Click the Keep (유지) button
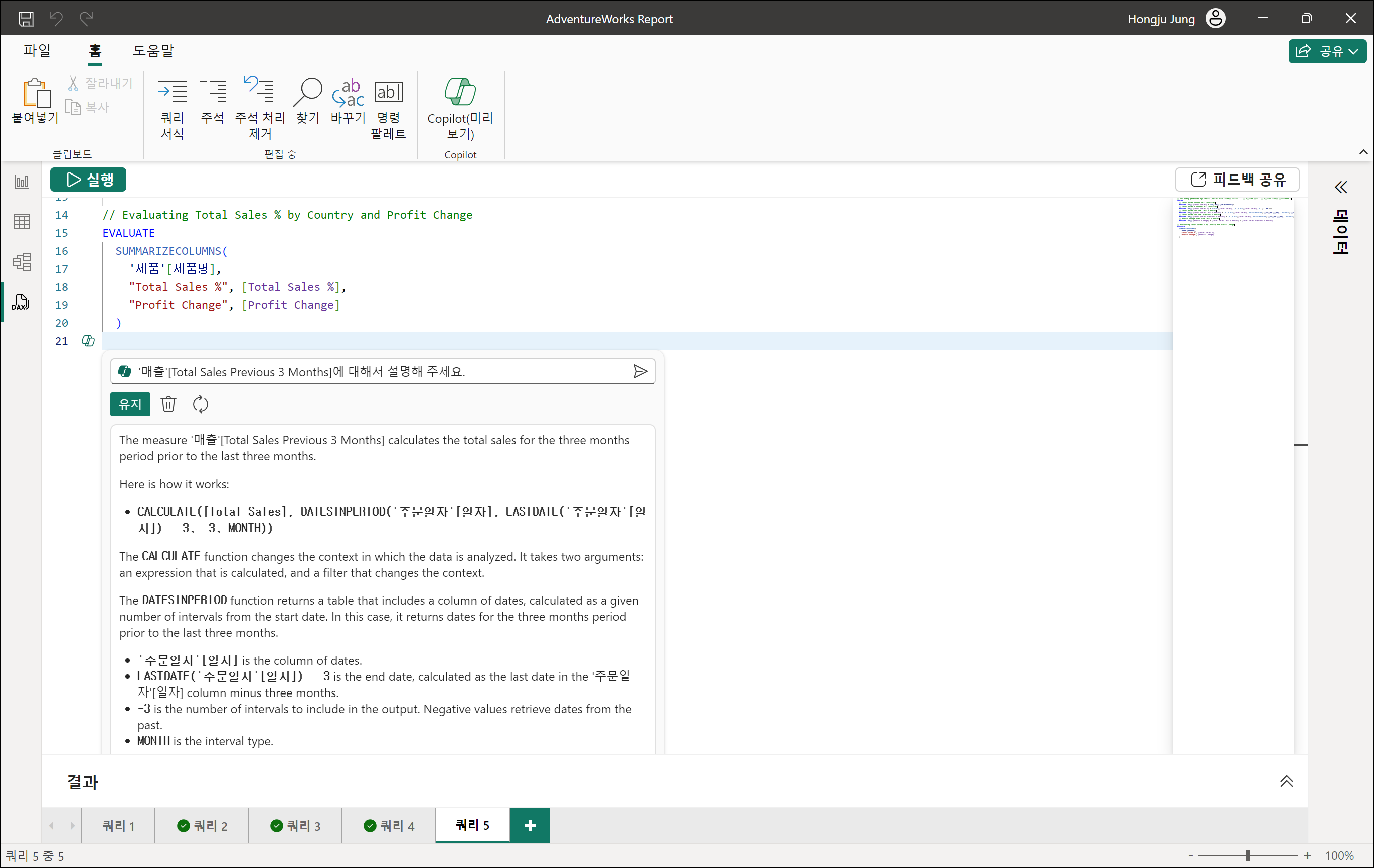Screen dimensions: 1374x868 pos(130,404)
